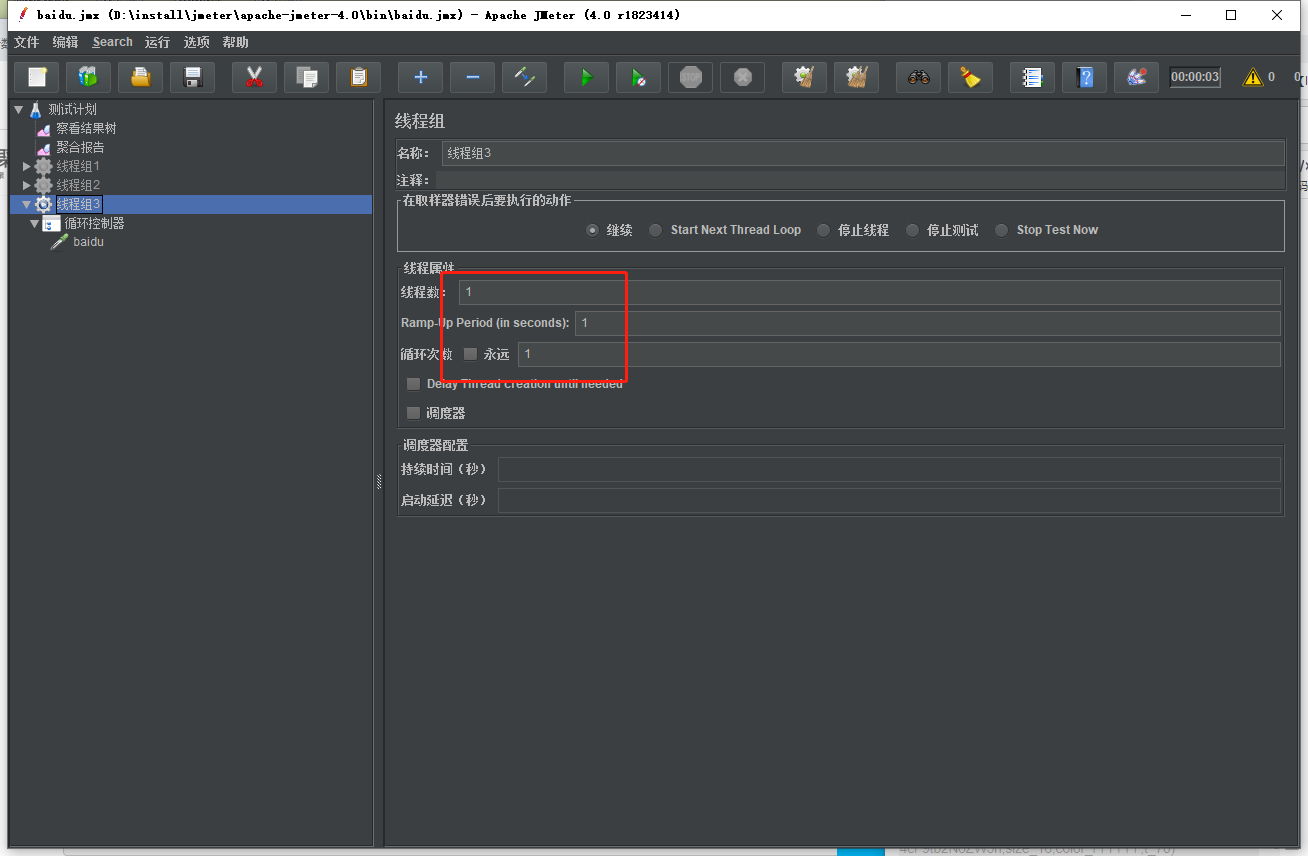This screenshot has width=1308, height=856.
Task: Click the 测试计划 root node
Action: pos(72,109)
